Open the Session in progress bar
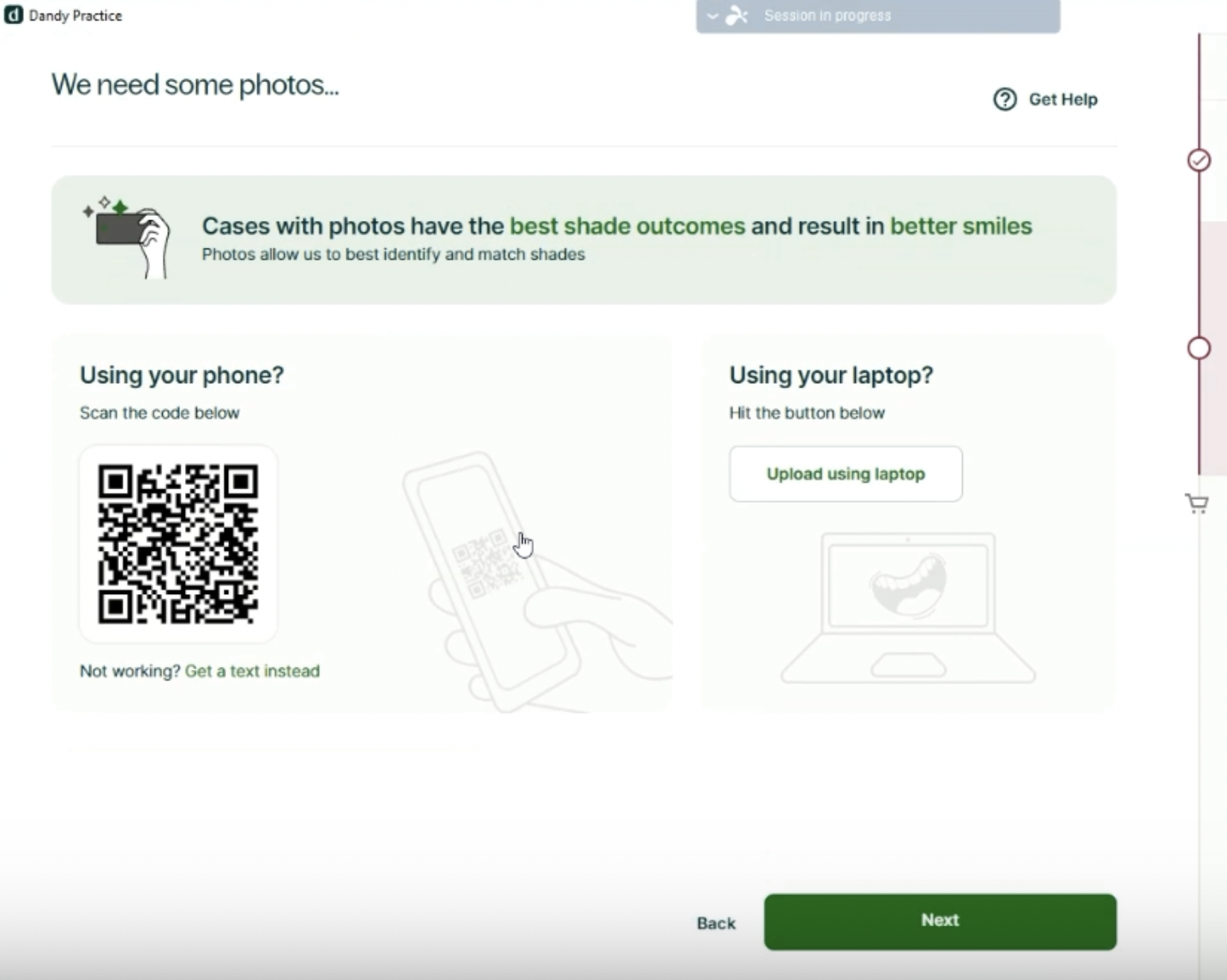Screen dimensions: 1227x980 click(x=878, y=16)
